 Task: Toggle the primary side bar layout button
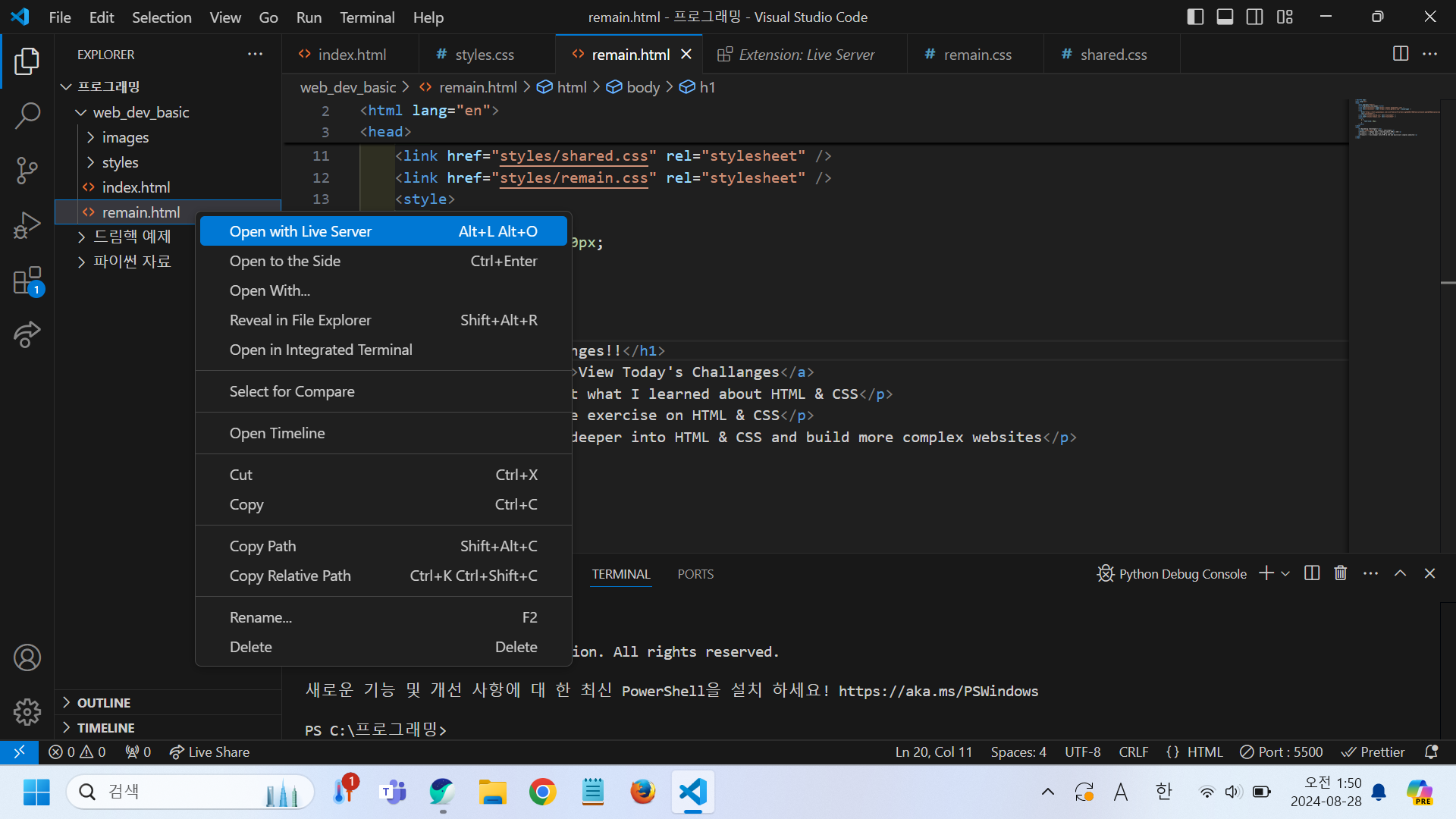pyautogui.click(x=1195, y=17)
